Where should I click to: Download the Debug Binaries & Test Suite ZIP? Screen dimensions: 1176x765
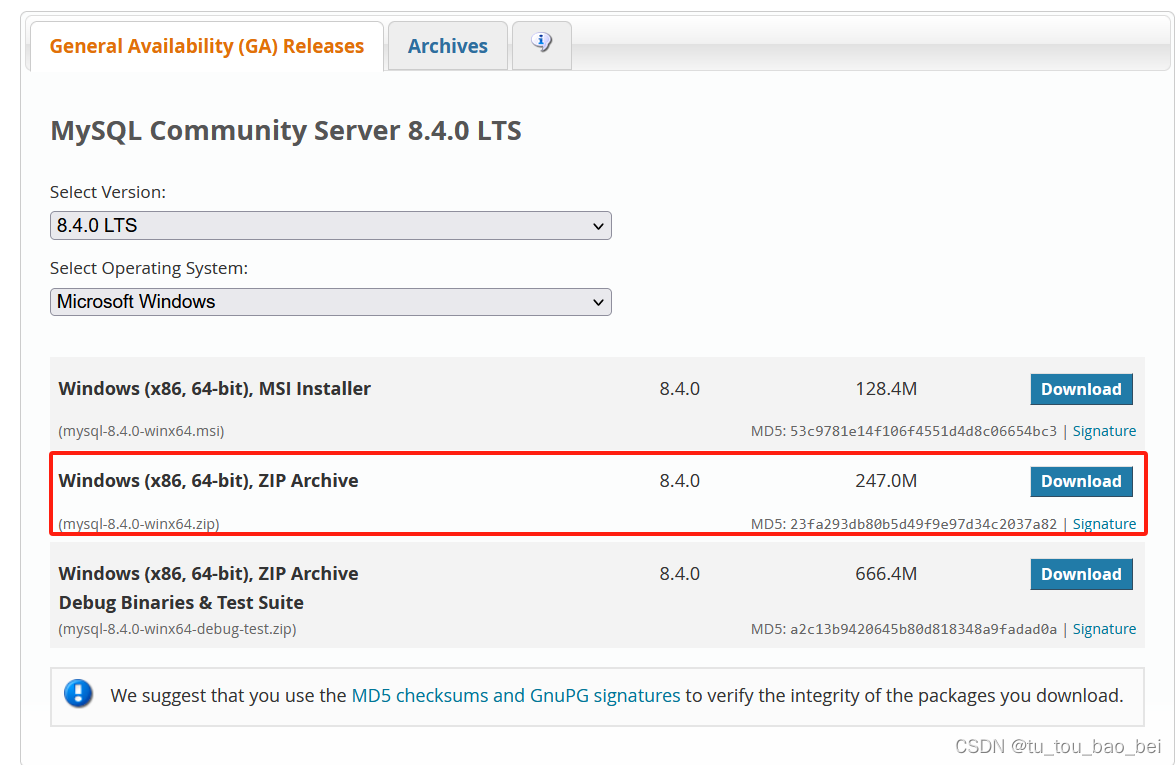tap(1081, 574)
